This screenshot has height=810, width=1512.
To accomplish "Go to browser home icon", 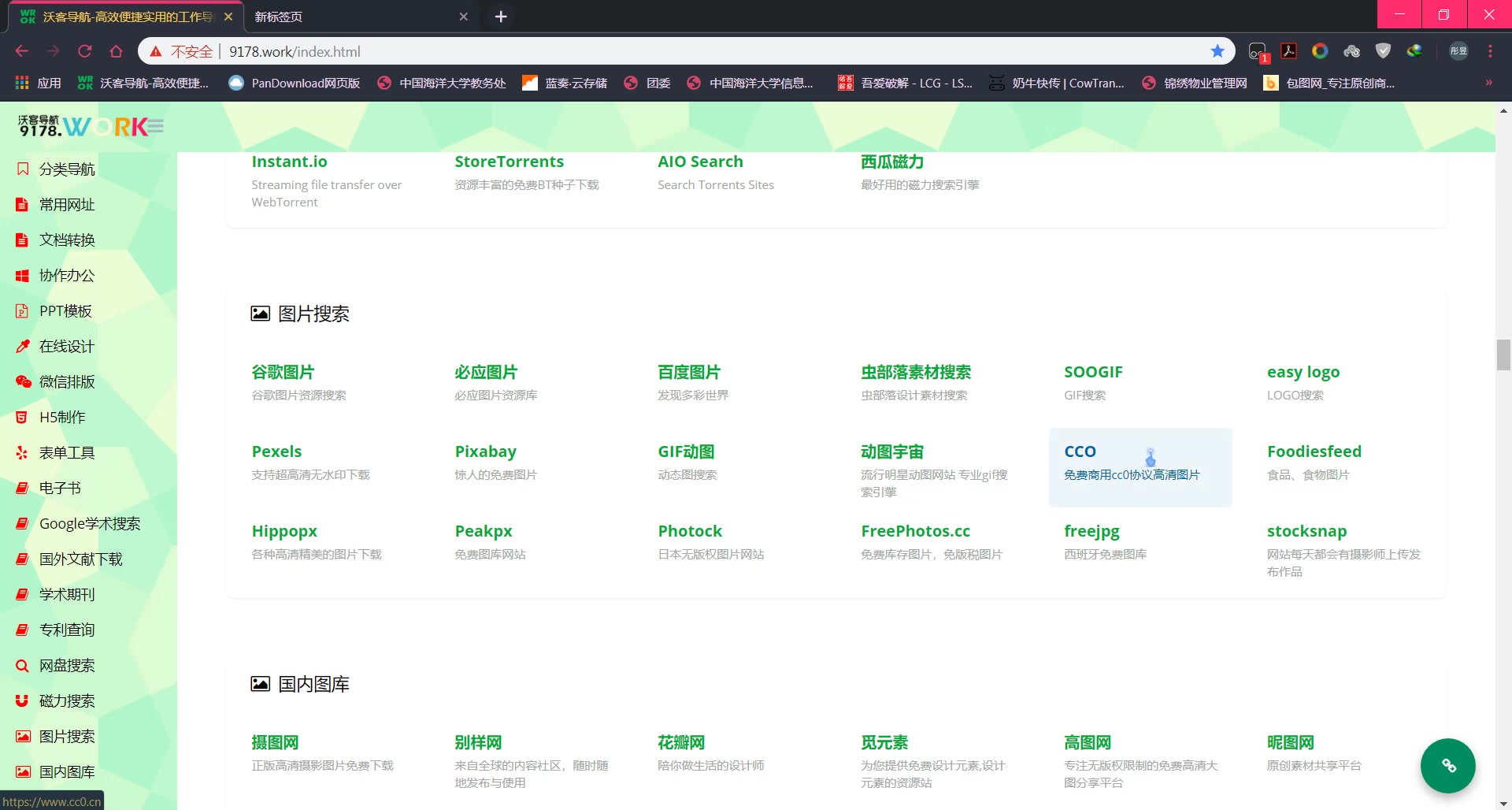I will tap(116, 51).
